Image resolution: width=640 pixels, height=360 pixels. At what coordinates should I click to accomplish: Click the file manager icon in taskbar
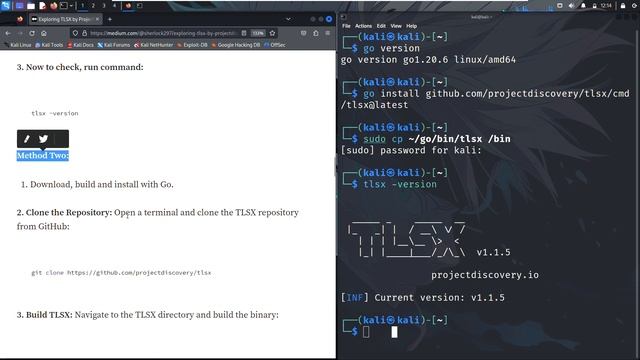pos(31,6)
